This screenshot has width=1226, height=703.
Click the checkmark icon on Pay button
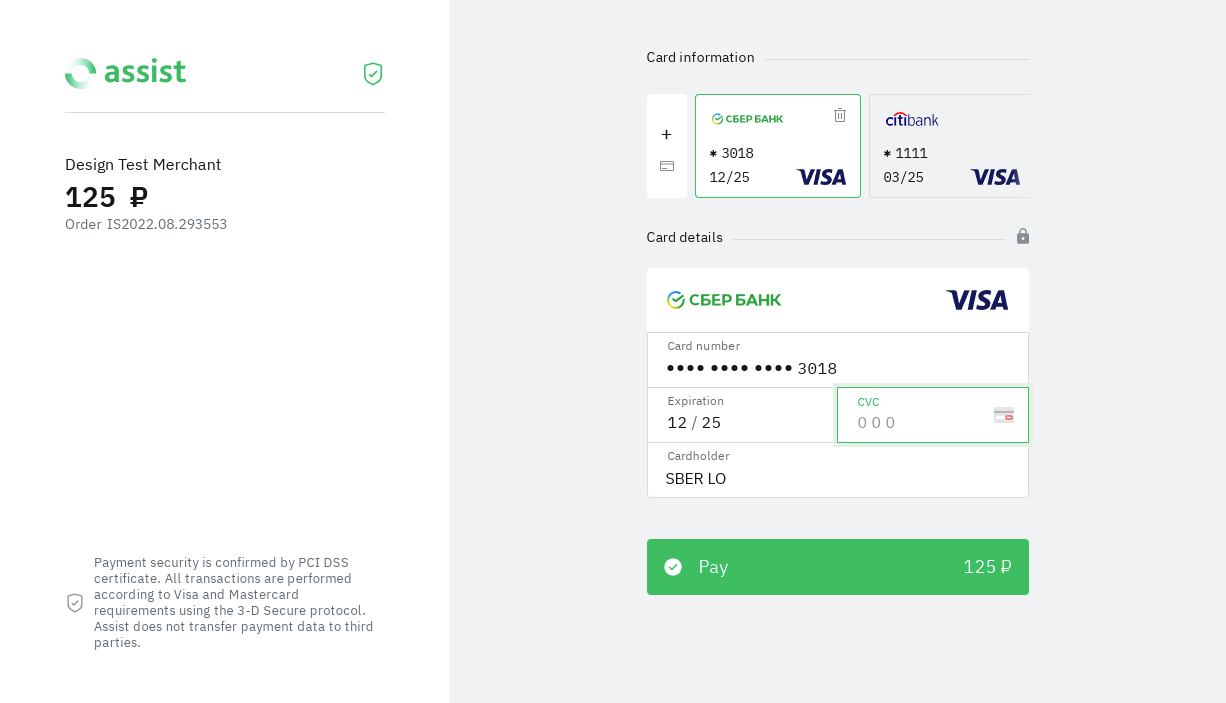coord(673,567)
